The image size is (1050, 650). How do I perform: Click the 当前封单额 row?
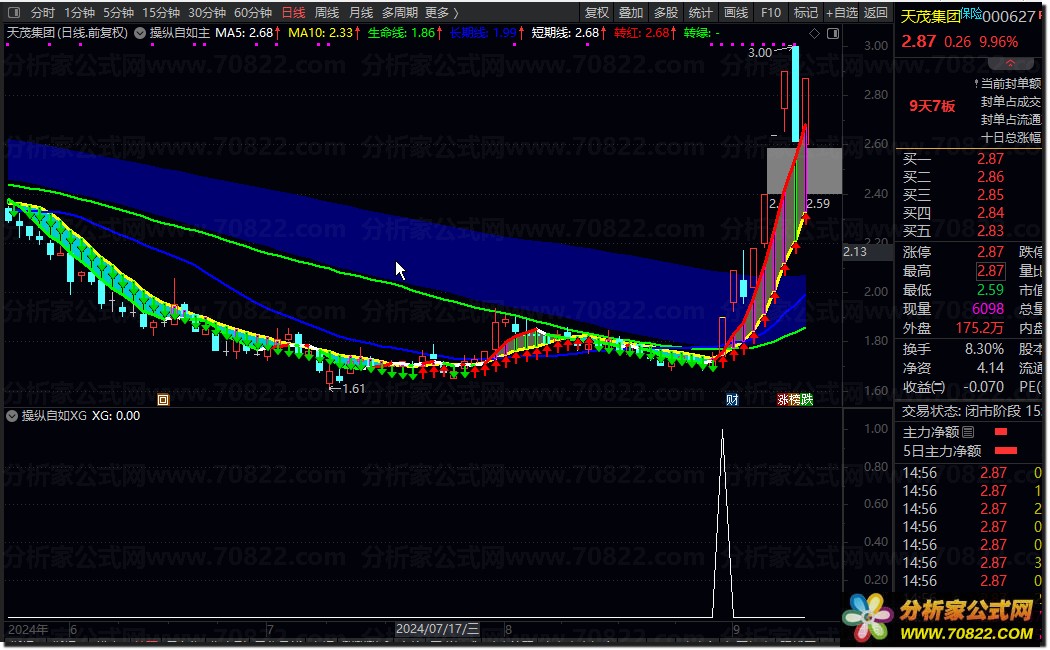[x=1010, y=84]
